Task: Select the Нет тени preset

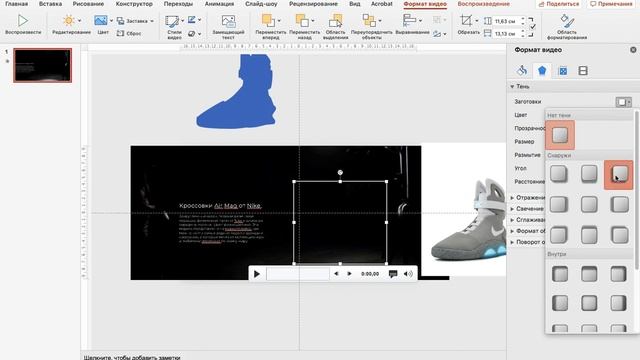Action: click(560, 135)
